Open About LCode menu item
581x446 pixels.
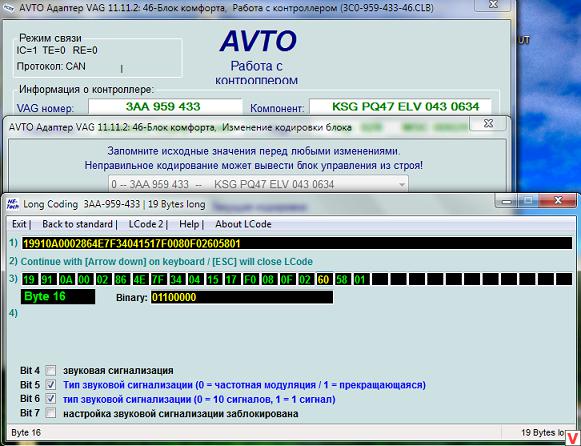point(243,224)
